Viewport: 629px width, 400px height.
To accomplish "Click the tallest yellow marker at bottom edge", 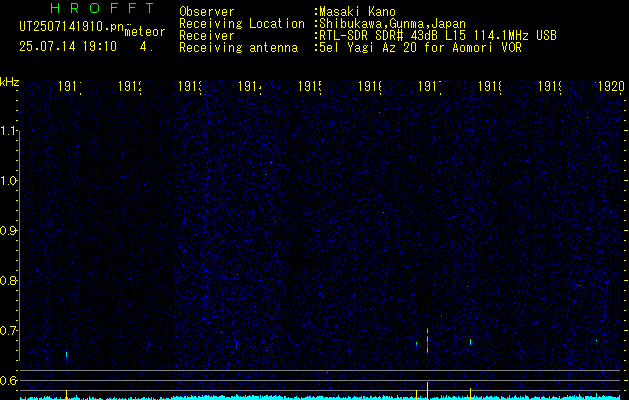I will tap(428, 390).
